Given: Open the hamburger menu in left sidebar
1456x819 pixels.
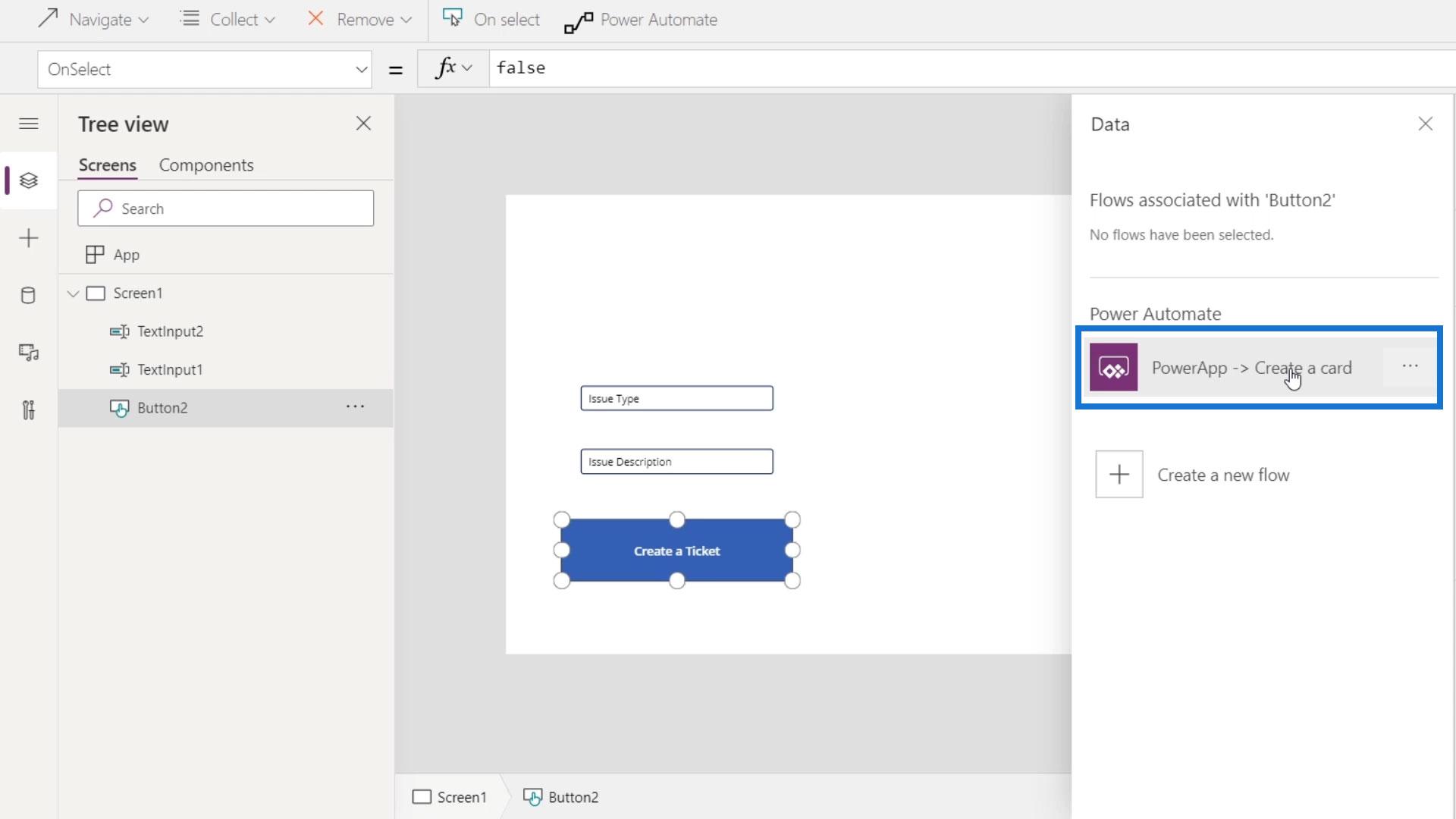Looking at the screenshot, I should [29, 124].
